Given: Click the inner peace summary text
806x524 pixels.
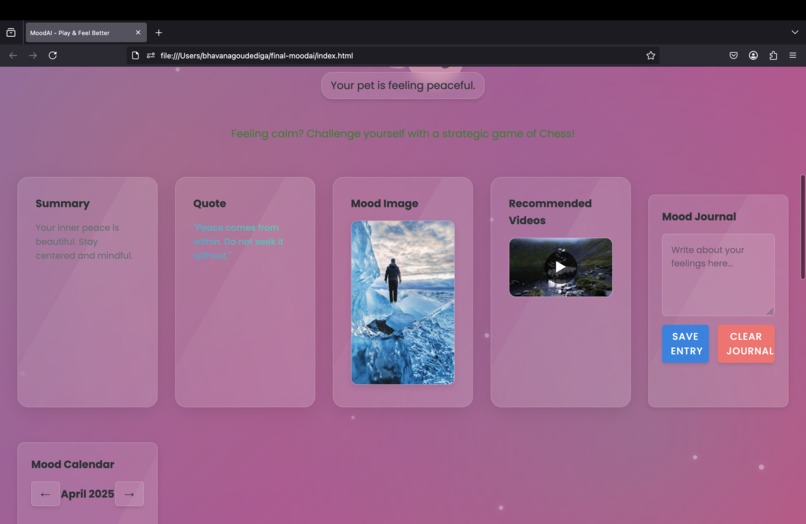Looking at the screenshot, I should point(84,242).
